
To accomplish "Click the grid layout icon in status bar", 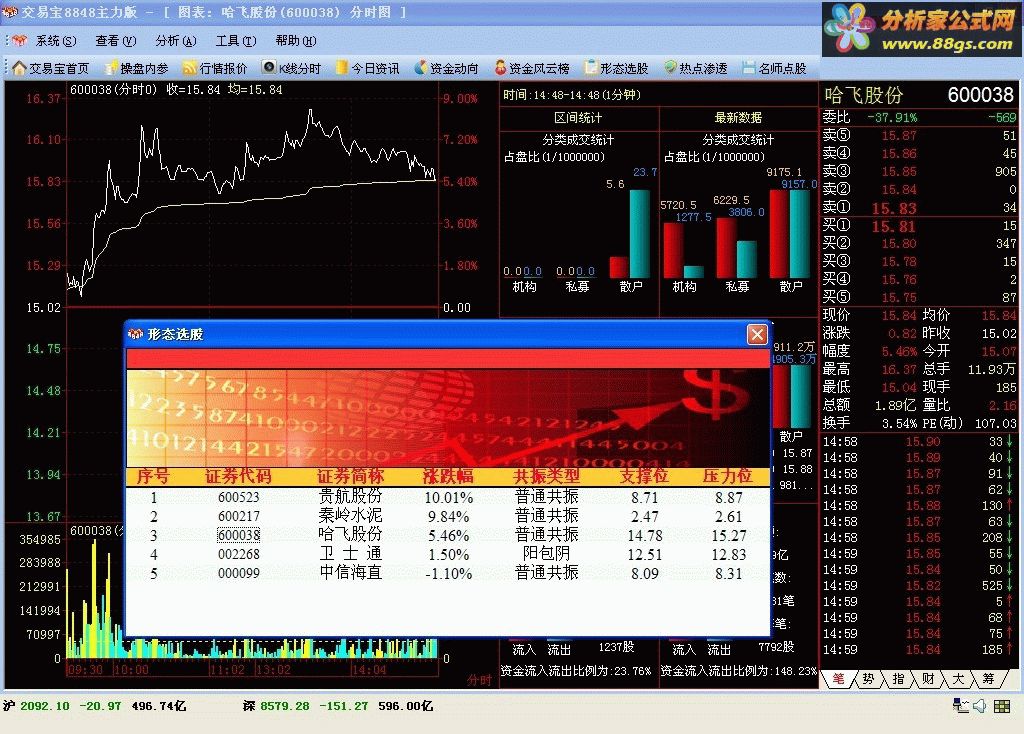I will point(1002,706).
